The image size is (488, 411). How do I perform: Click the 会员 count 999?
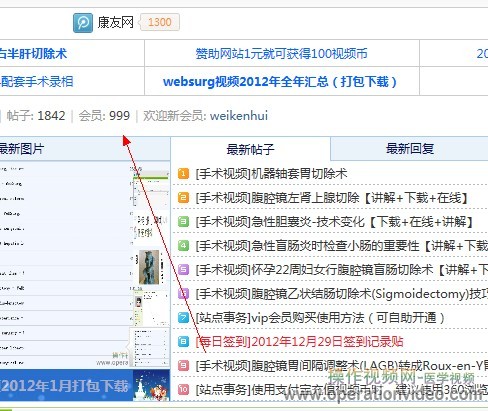pyautogui.click(x=119, y=116)
